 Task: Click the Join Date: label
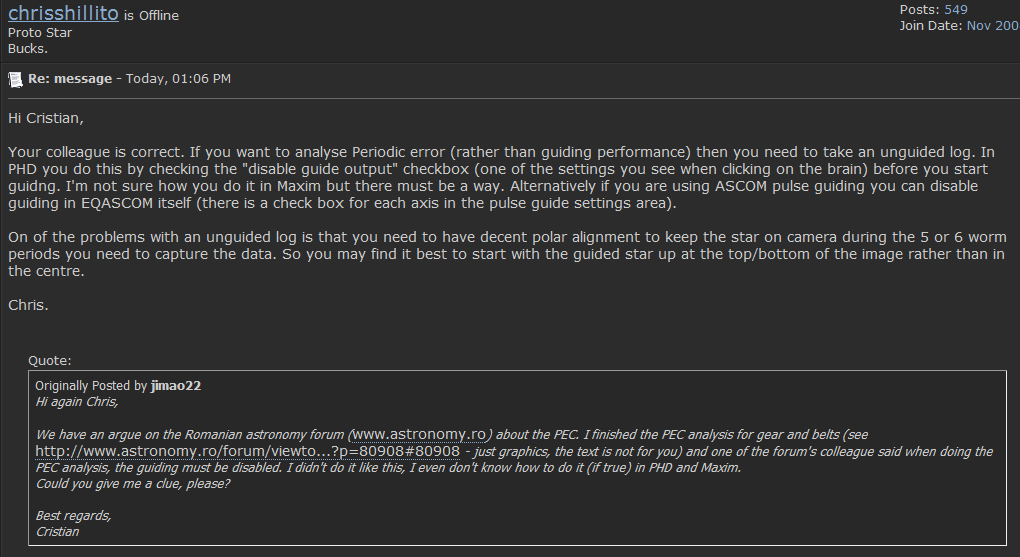pos(931,26)
